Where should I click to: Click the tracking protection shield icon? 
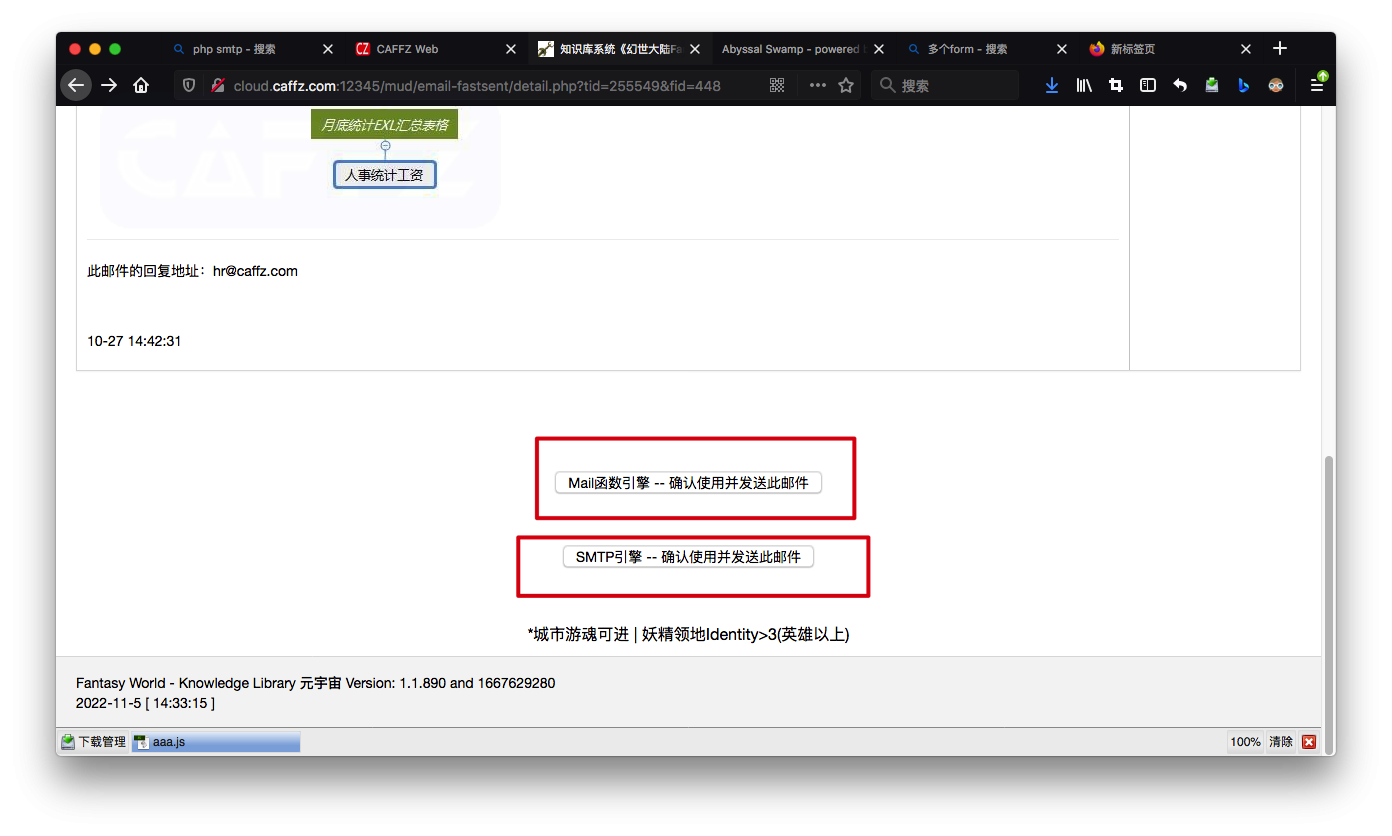(188, 85)
